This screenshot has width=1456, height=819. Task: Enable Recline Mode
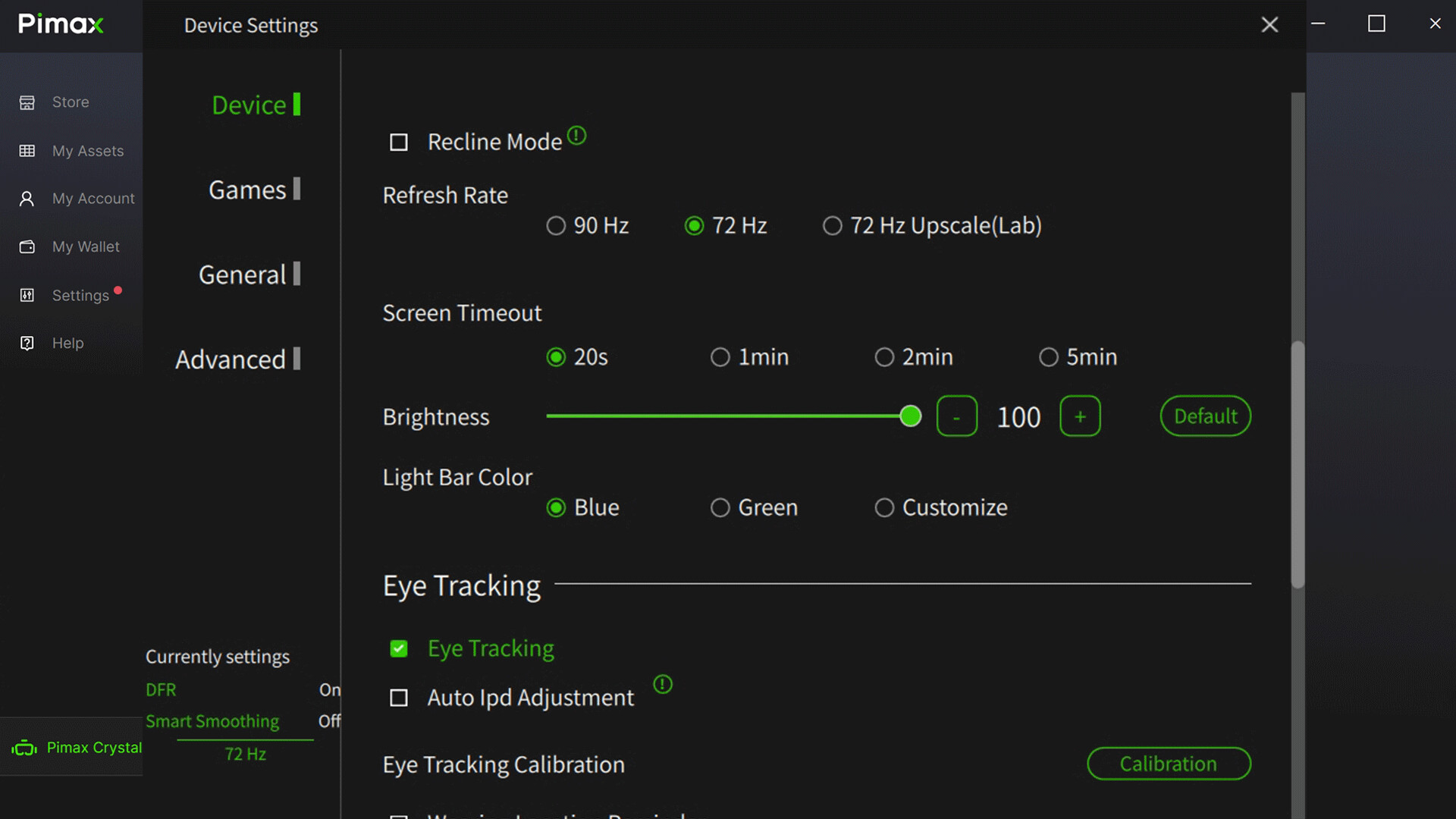pyautogui.click(x=398, y=142)
